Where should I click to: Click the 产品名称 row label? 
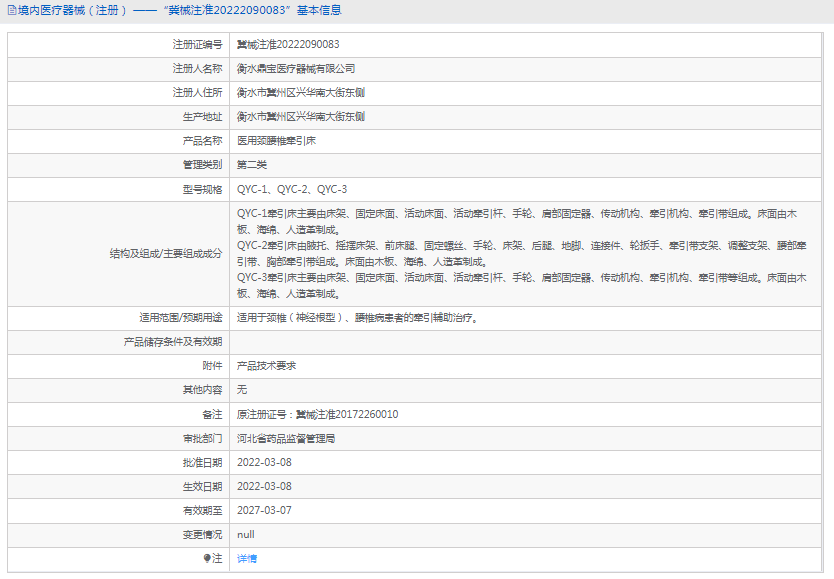click(202, 141)
